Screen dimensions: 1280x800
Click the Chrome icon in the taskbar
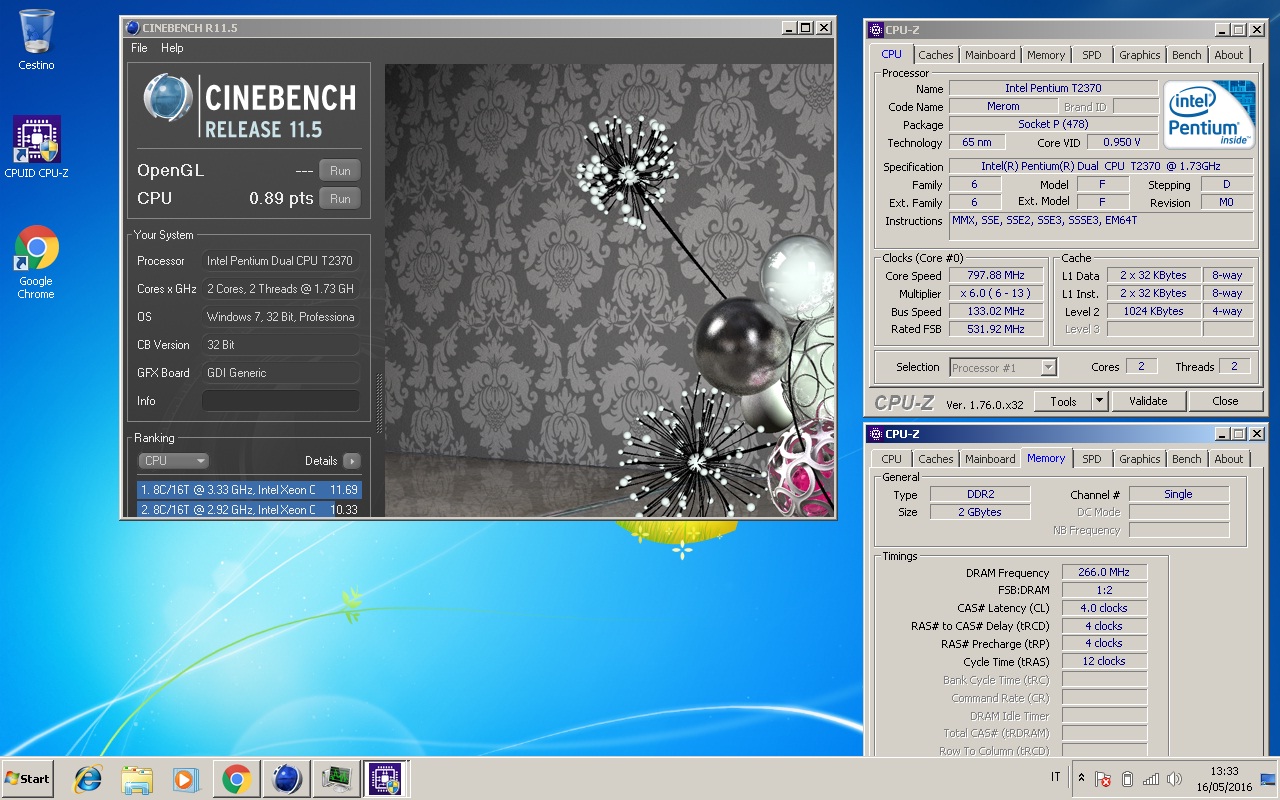[236, 779]
